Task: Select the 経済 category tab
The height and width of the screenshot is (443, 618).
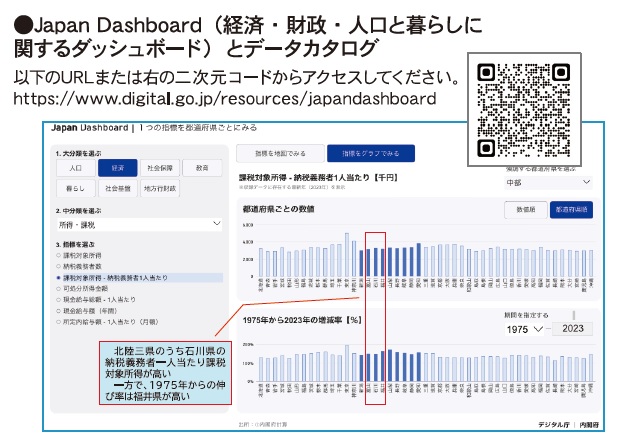Action: 117,168
